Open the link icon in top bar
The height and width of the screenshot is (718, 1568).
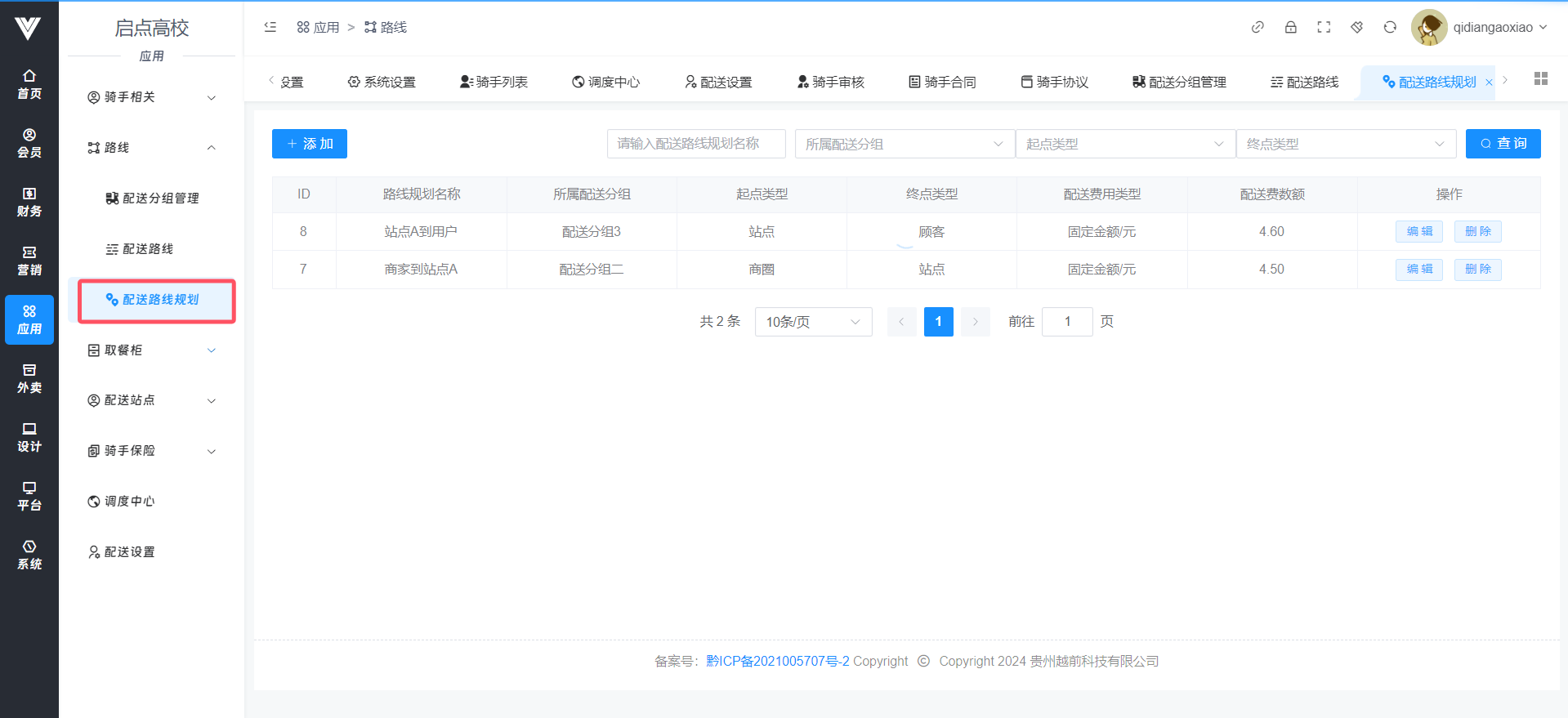click(x=1258, y=27)
